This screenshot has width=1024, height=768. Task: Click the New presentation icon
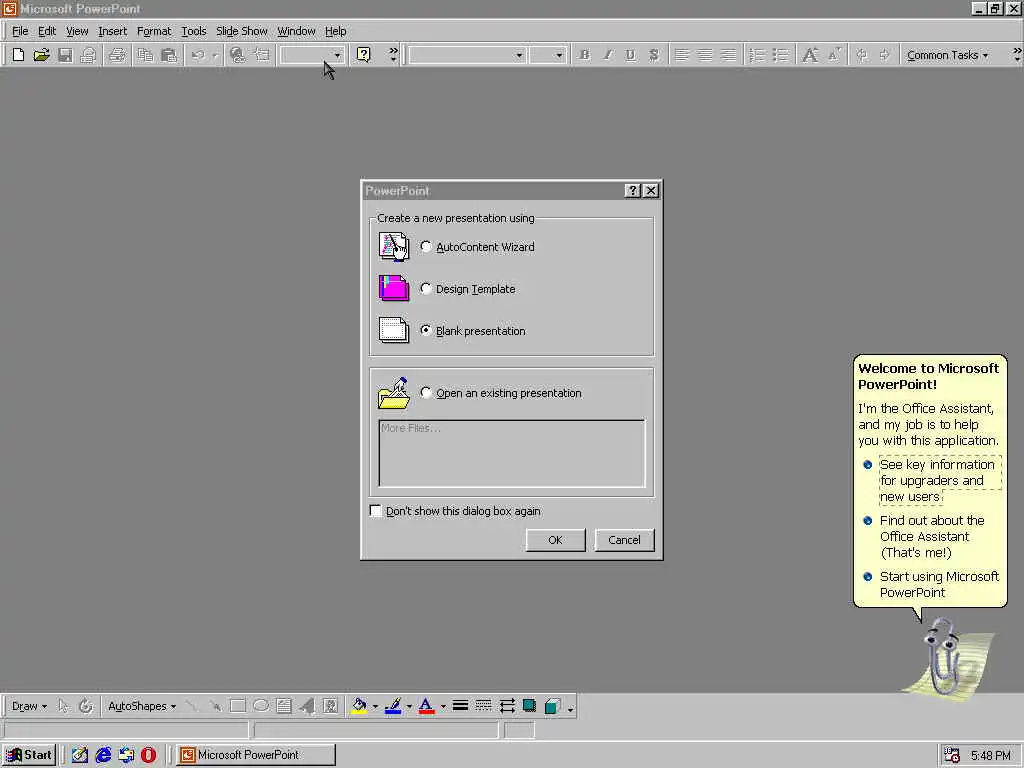[x=18, y=55]
